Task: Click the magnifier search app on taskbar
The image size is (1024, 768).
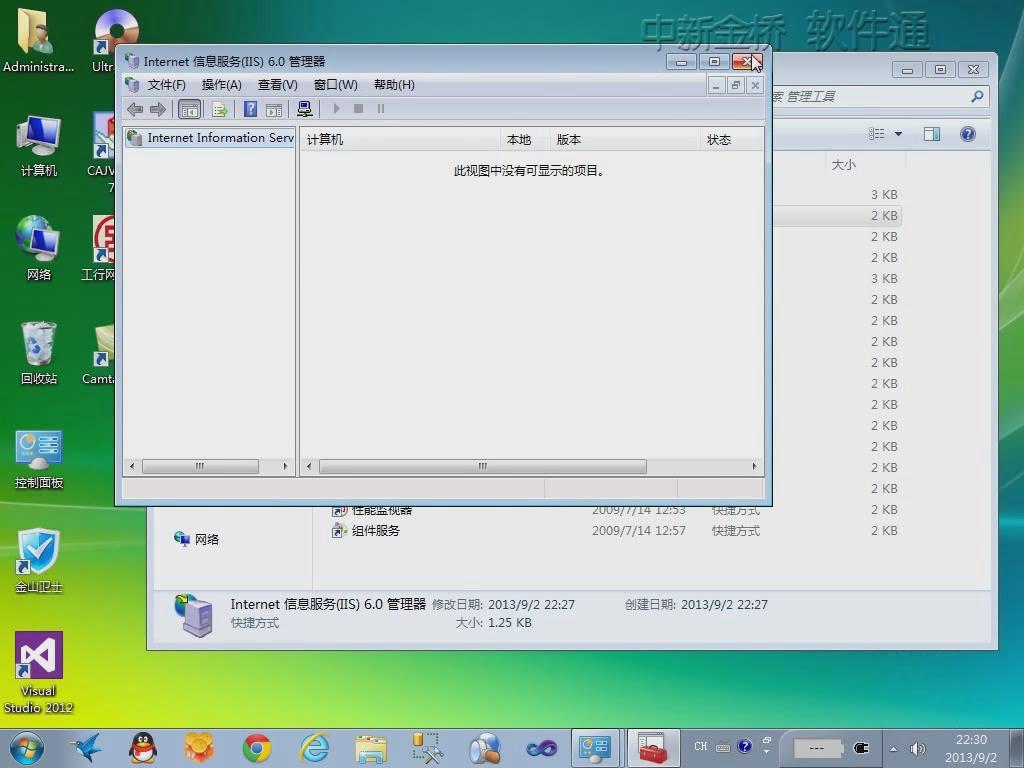Action: tap(485, 748)
